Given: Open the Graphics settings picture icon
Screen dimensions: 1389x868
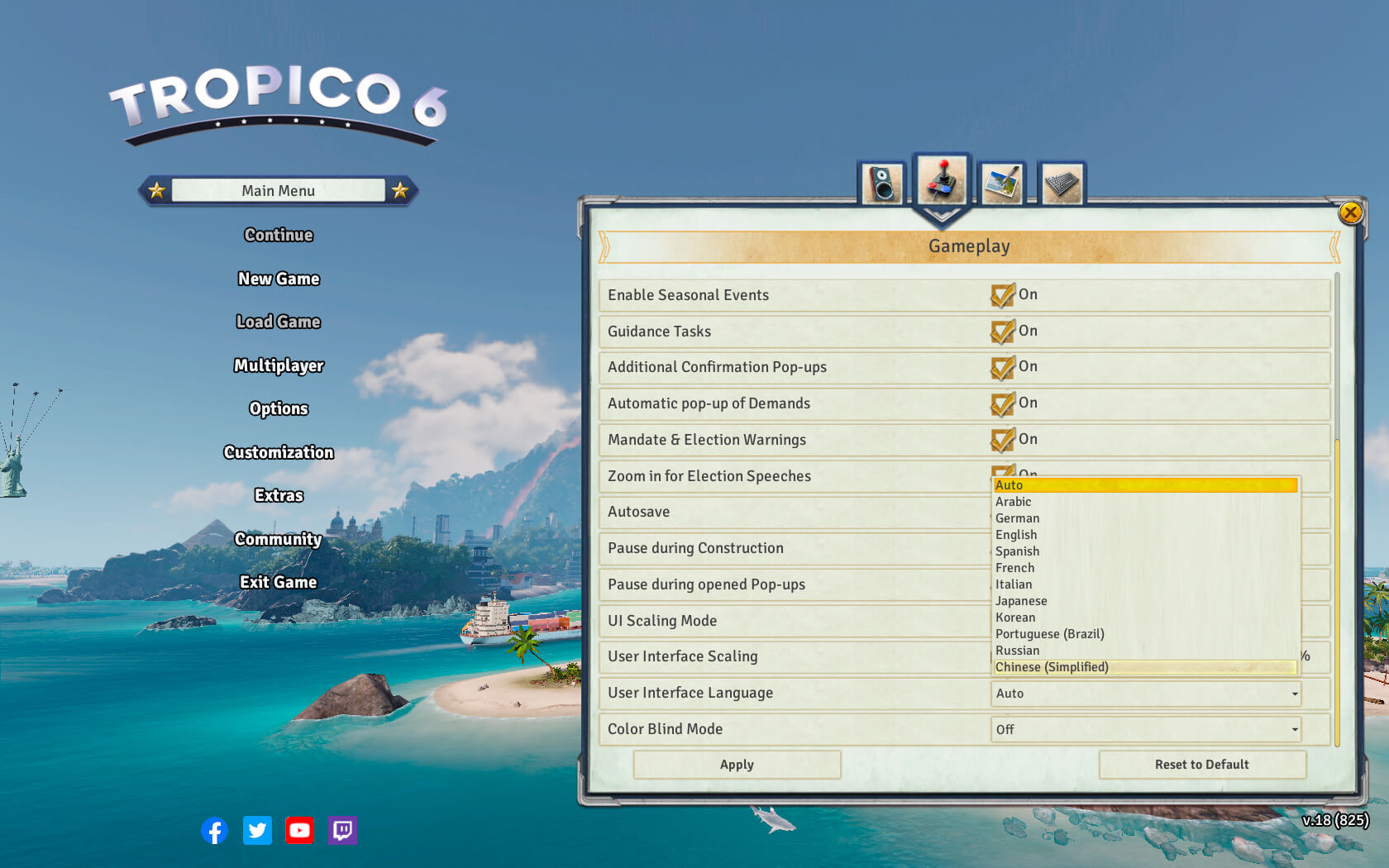Looking at the screenshot, I should click(1002, 183).
